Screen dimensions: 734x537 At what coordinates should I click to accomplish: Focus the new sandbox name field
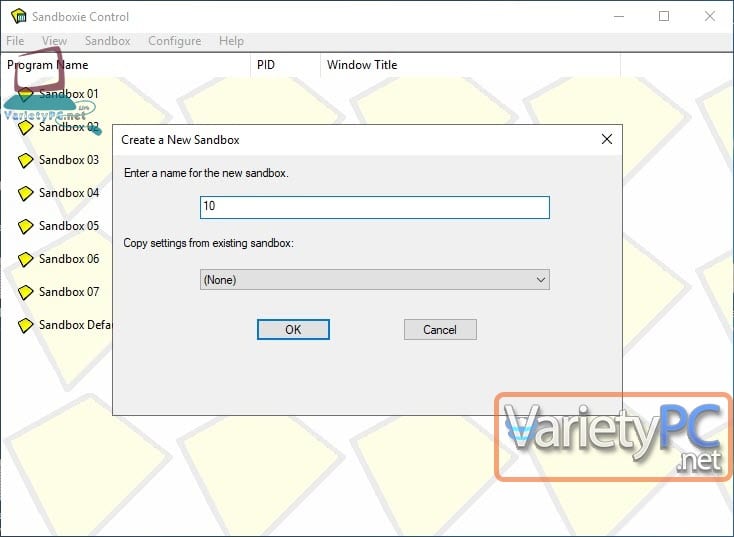pyautogui.click(x=374, y=207)
